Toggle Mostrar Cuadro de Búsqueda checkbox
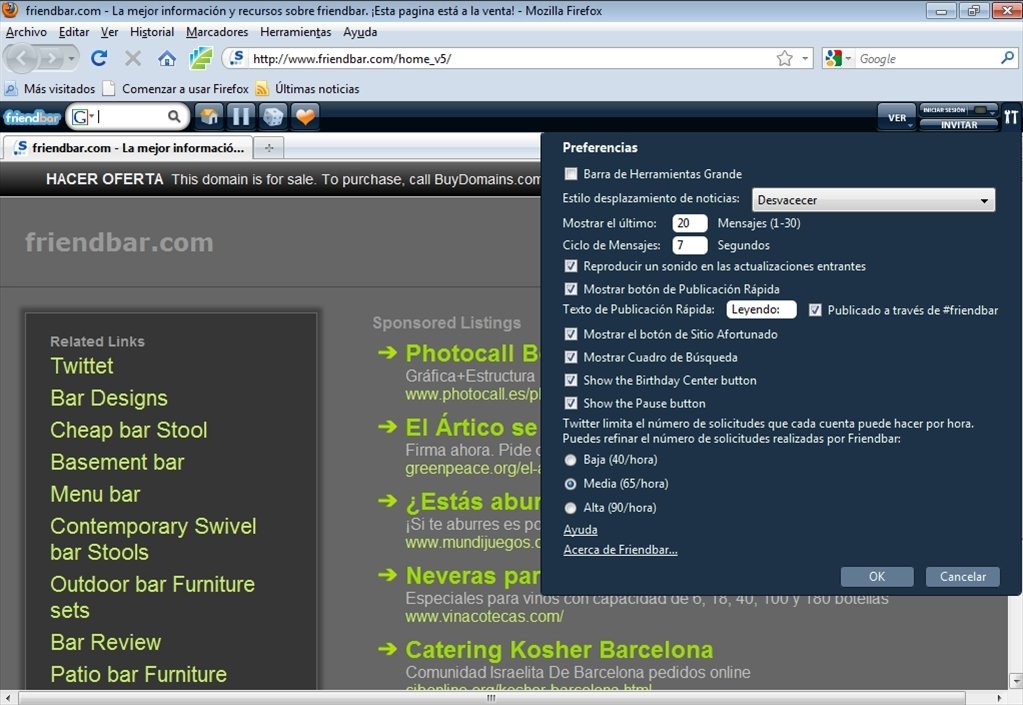 (571, 357)
